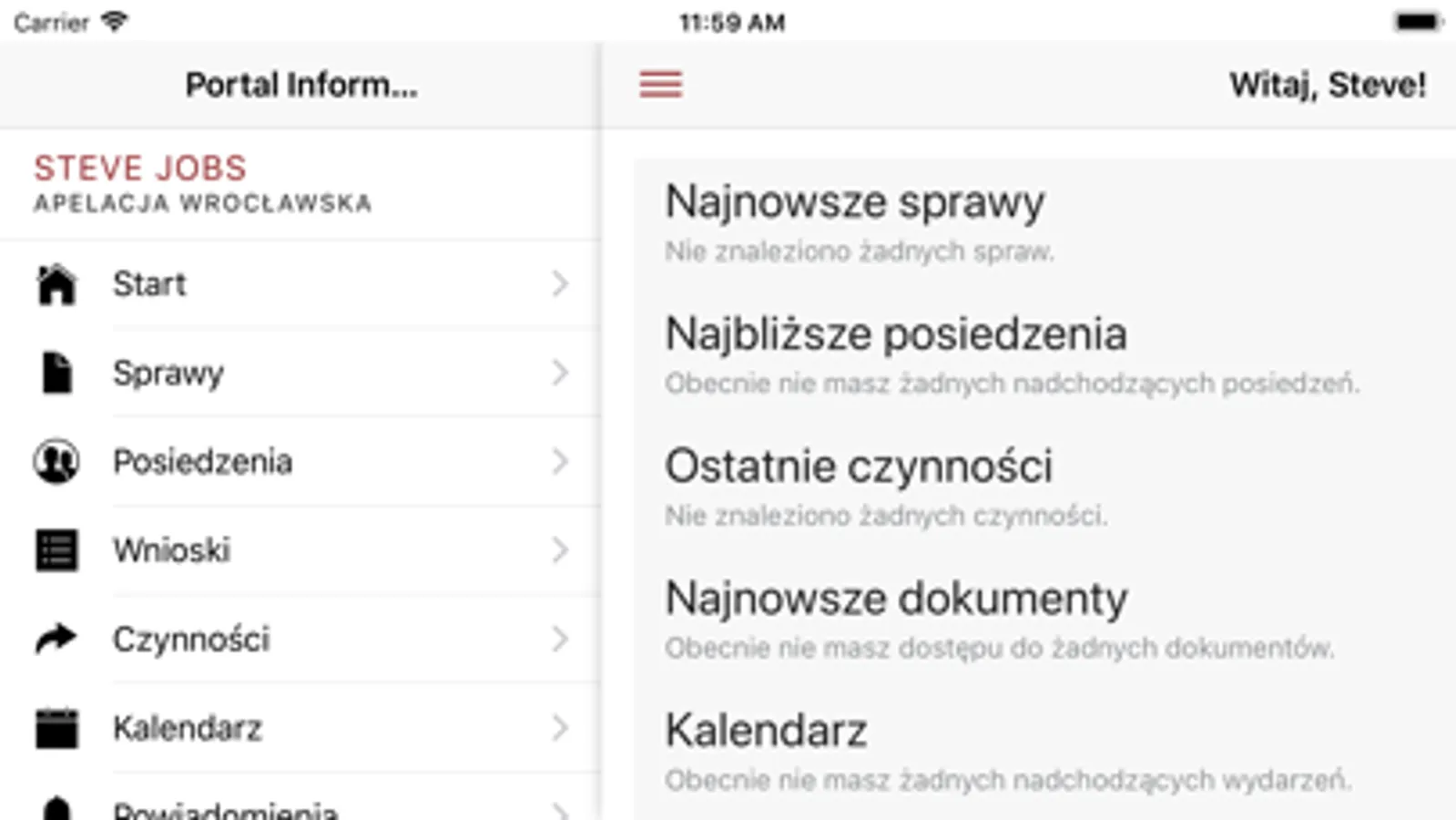Open the Najnowsze sprawy section heading
This screenshot has width=1456, height=820.
[x=854, y=202]
